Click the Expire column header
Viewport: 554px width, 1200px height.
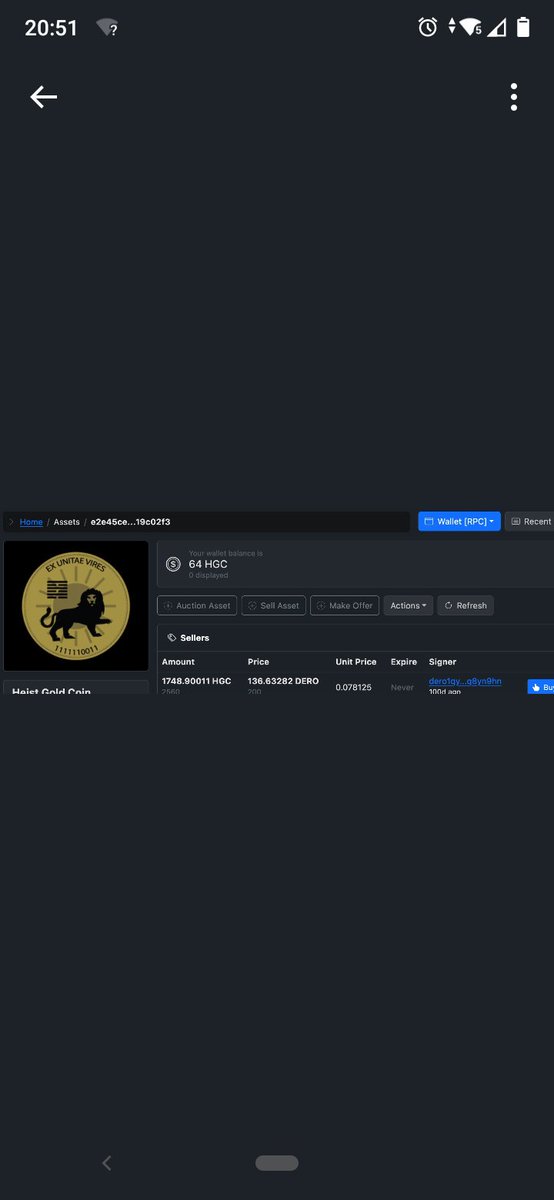coord(404,662)
